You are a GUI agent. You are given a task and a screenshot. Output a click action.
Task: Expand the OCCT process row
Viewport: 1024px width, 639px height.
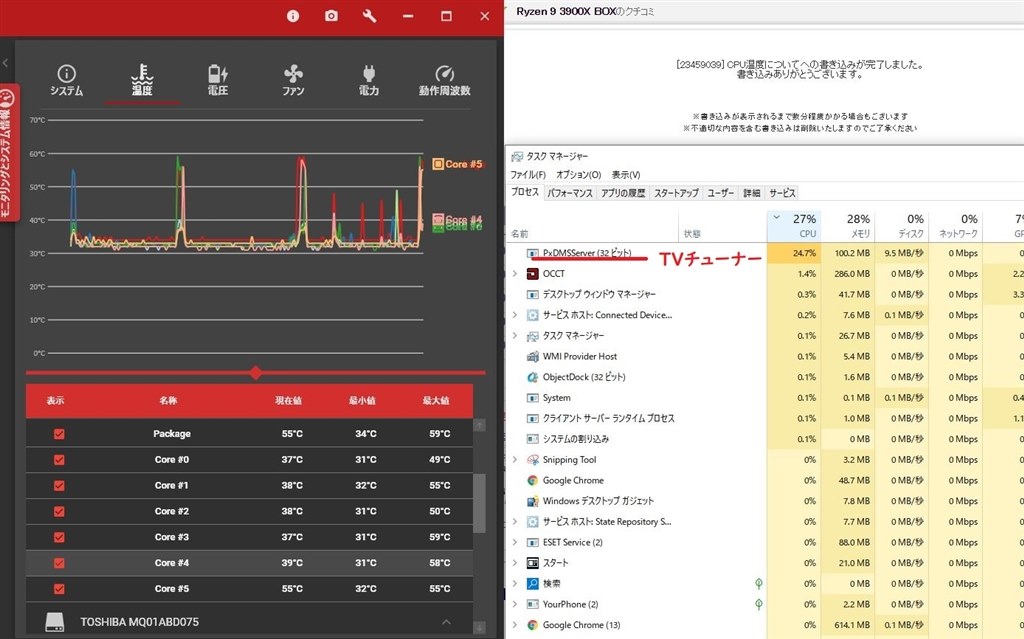point(515,274)
